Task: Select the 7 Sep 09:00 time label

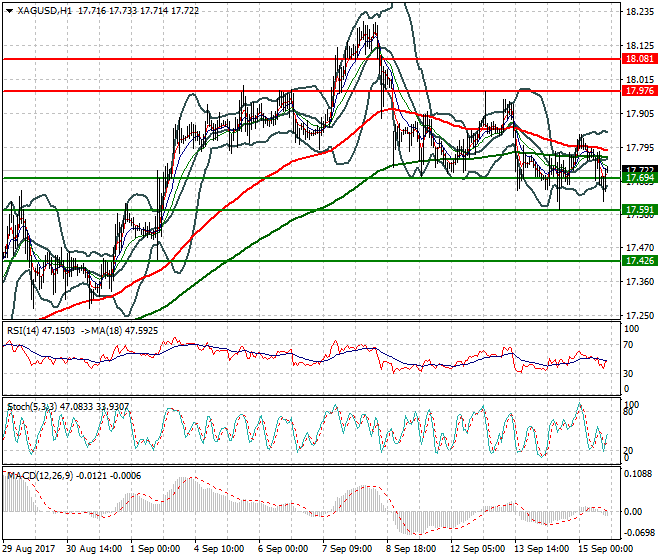Action: point(348,549)
